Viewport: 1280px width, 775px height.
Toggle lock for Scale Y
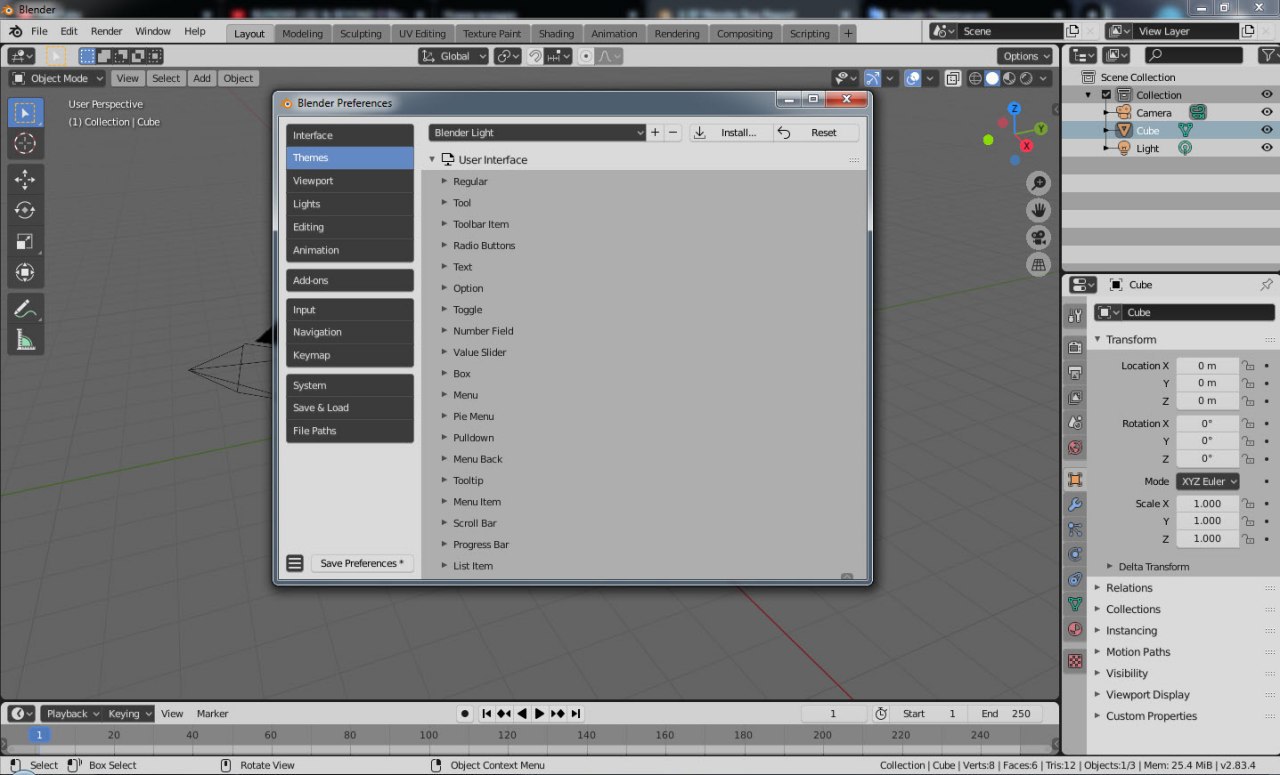(1248, 521)
